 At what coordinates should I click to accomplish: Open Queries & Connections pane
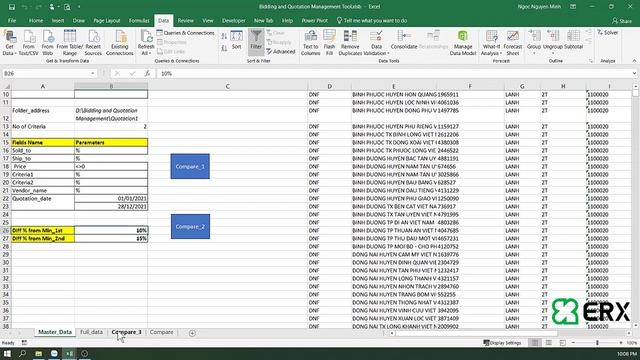[185, 33]
